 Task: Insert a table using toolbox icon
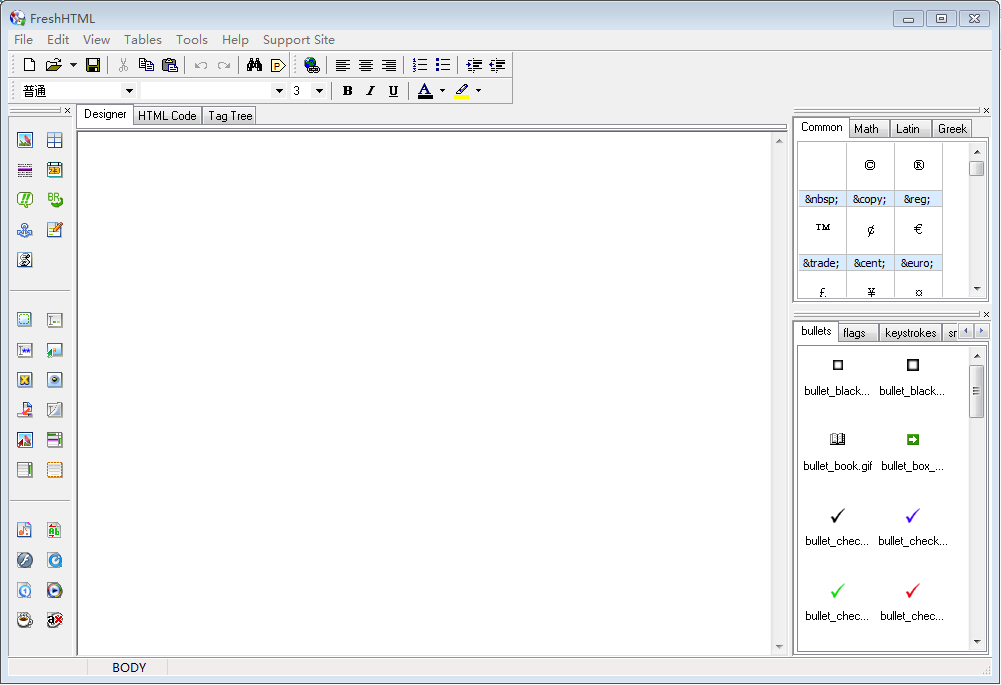pos(55,140)
